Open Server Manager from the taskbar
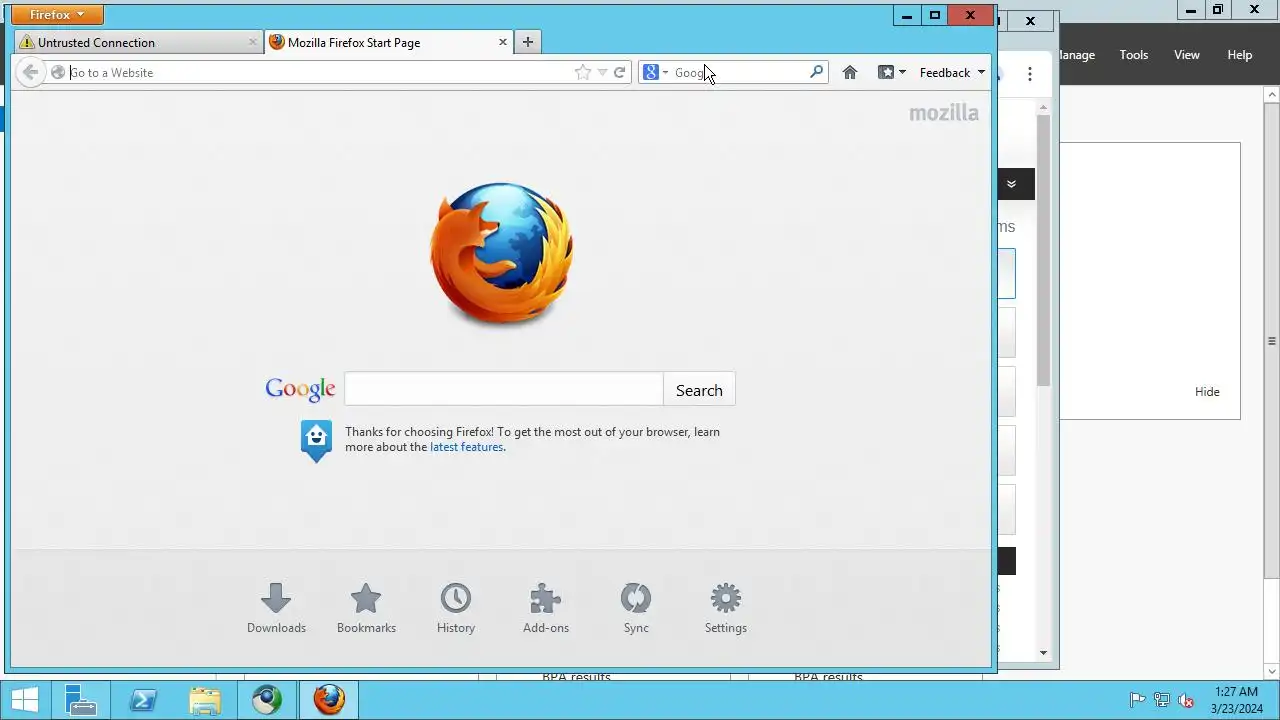This screenshot has width=1280, height=720. click(80, 699)
